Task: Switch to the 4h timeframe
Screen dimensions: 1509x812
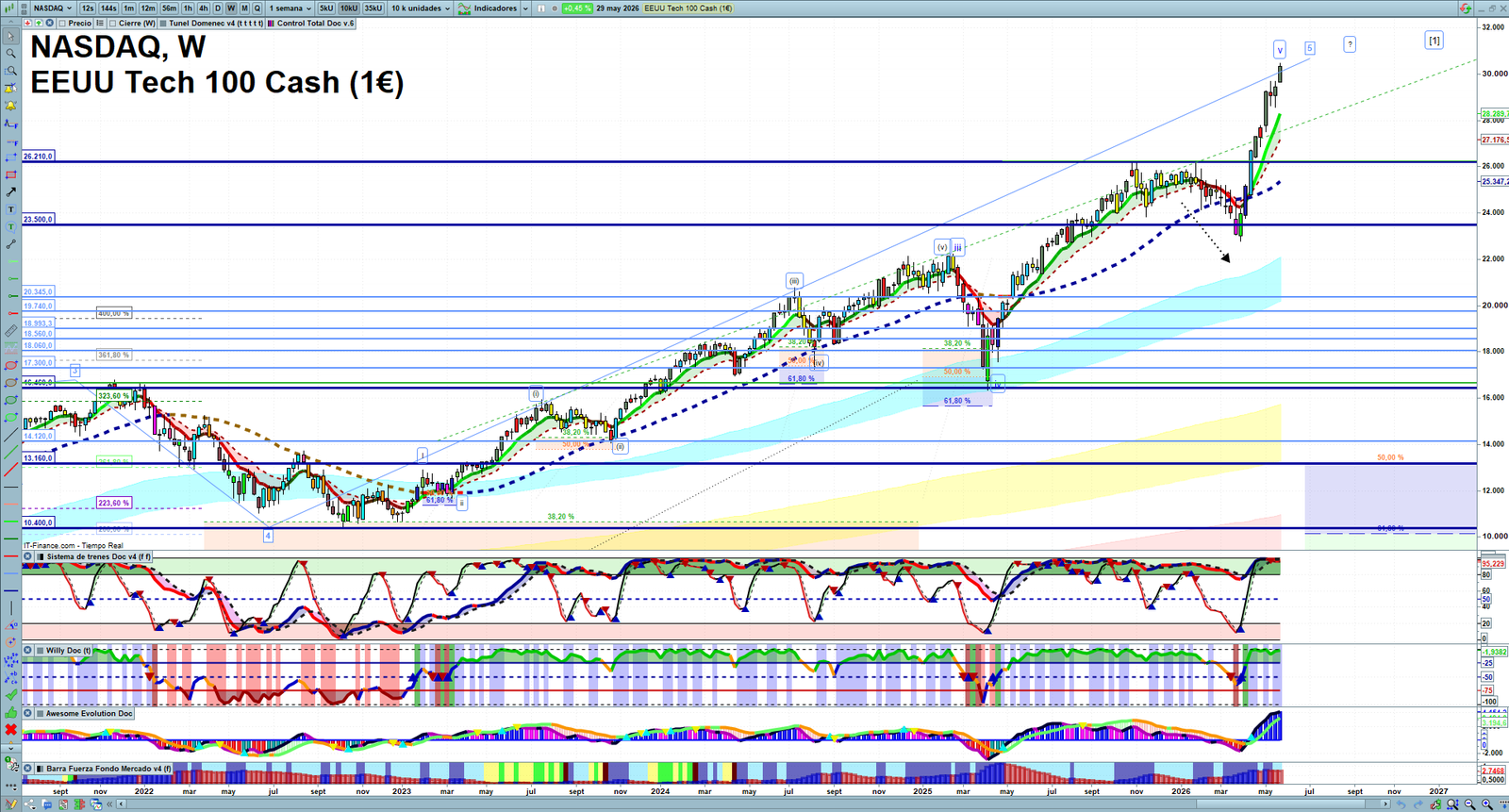Action: [x=203, y=8]
